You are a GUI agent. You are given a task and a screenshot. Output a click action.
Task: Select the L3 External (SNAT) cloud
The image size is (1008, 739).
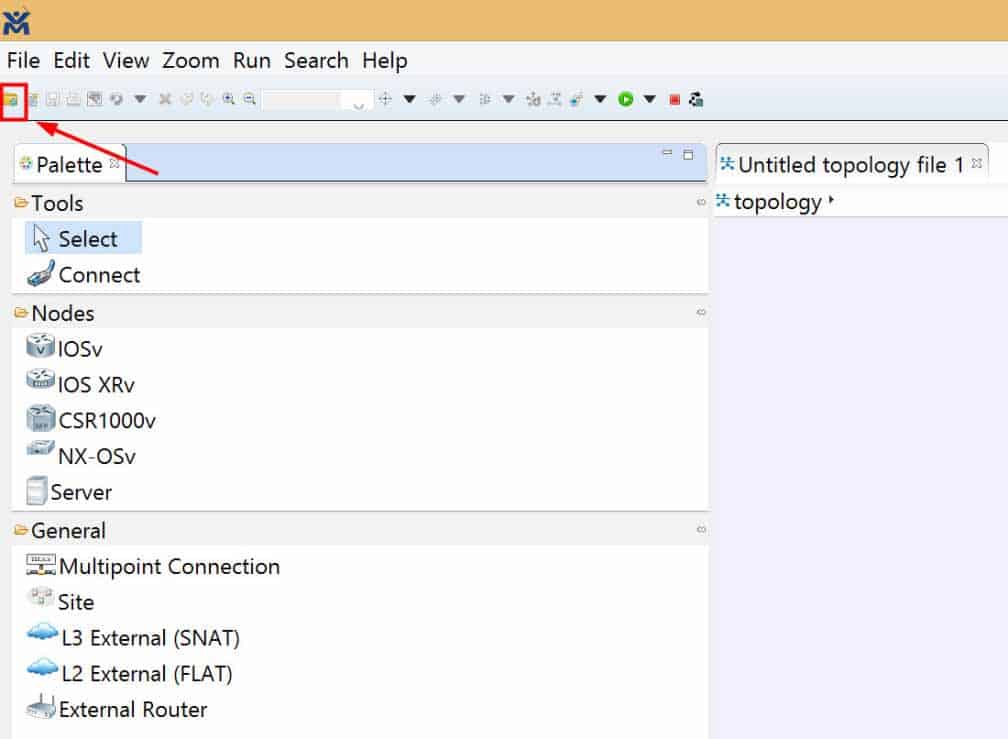pos(133,637)
